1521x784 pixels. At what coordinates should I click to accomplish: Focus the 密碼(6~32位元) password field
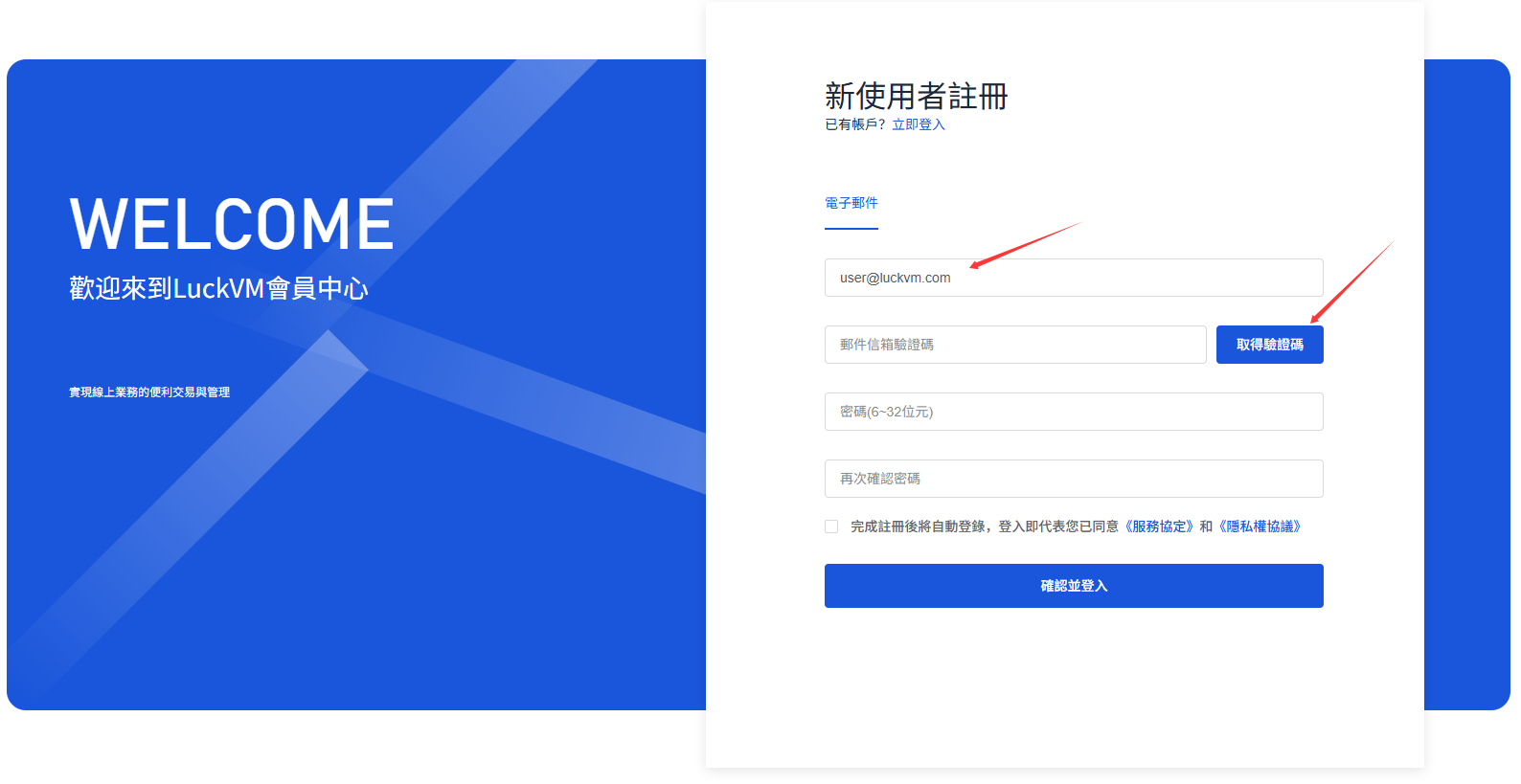click(x=1074, y=412)
